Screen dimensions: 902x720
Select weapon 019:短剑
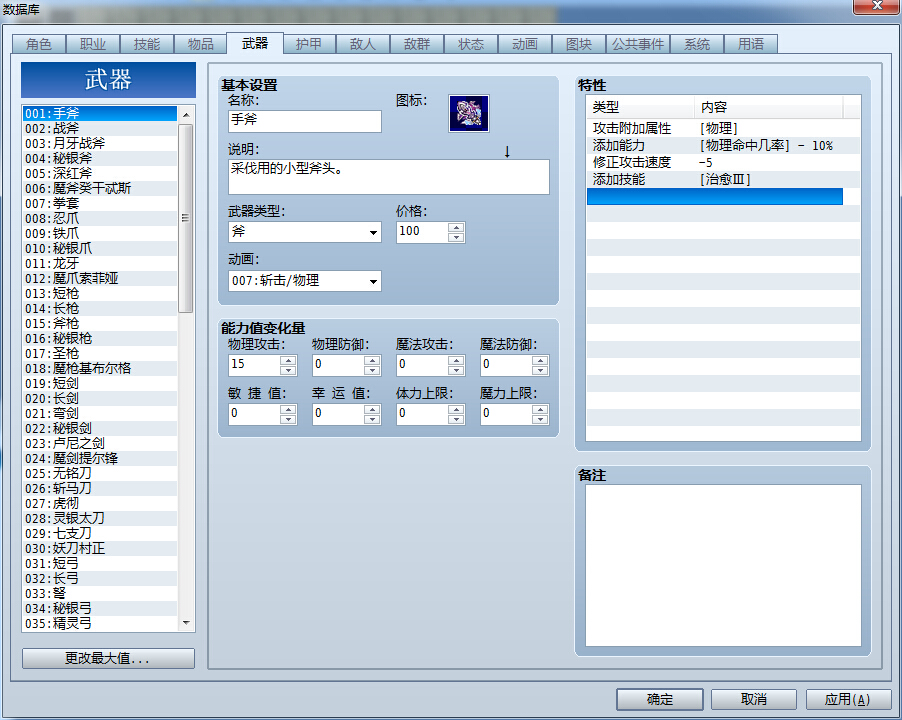pyautogui.click(x=100, y=383)
